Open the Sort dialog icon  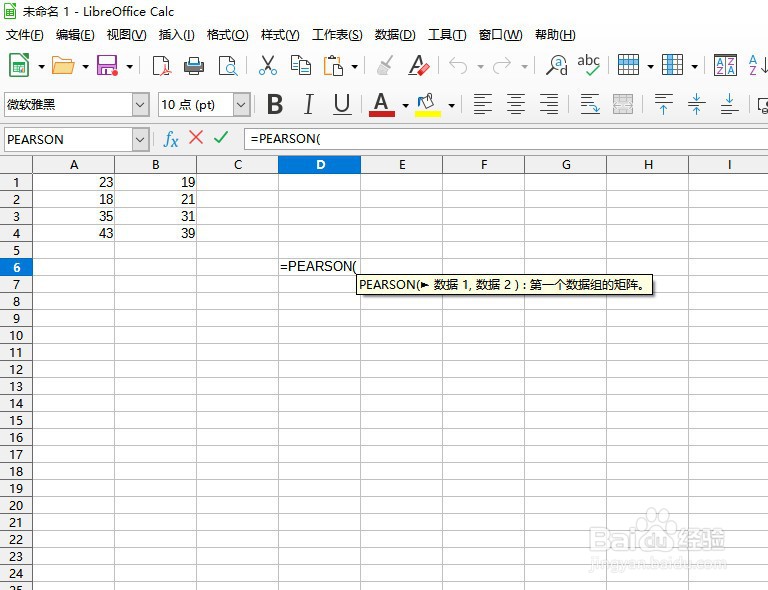click(725, 65)
